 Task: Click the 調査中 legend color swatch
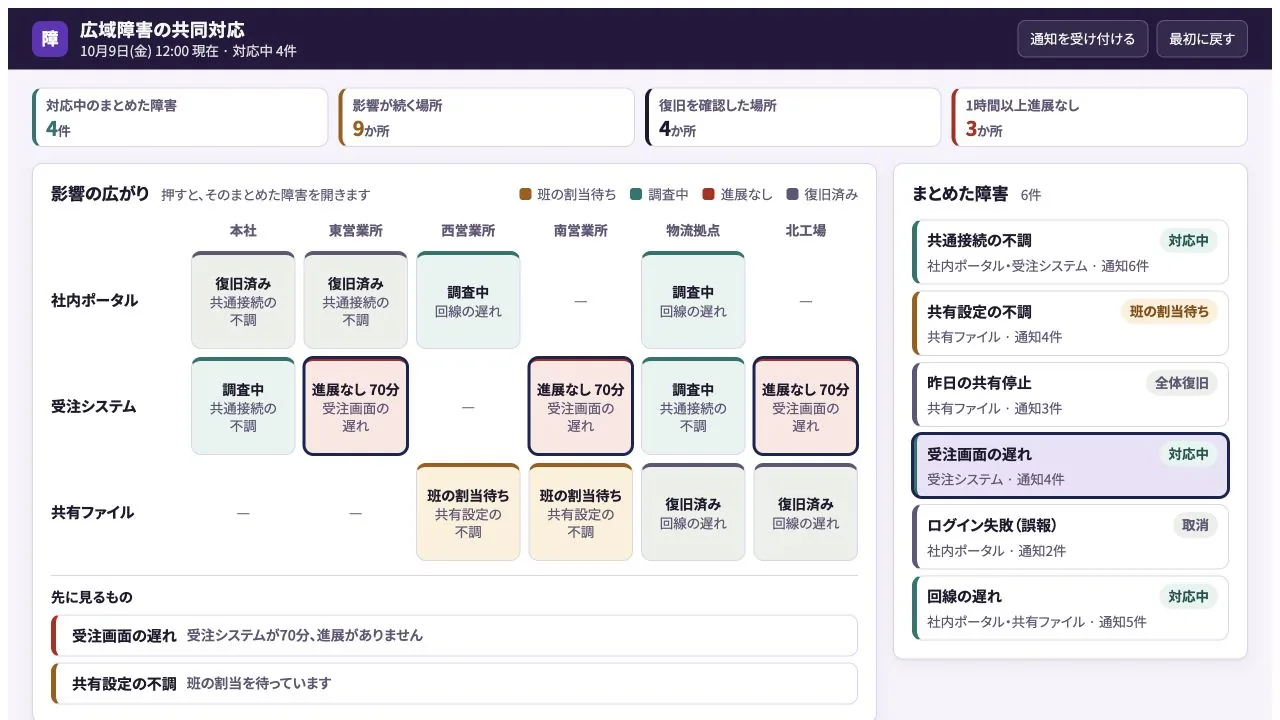[x=637, y=195]
